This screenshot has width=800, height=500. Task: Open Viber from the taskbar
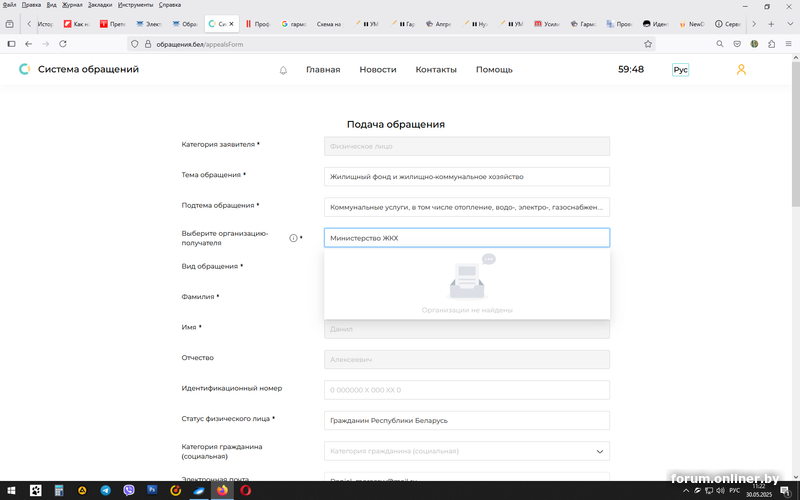(x=129, y=490)
